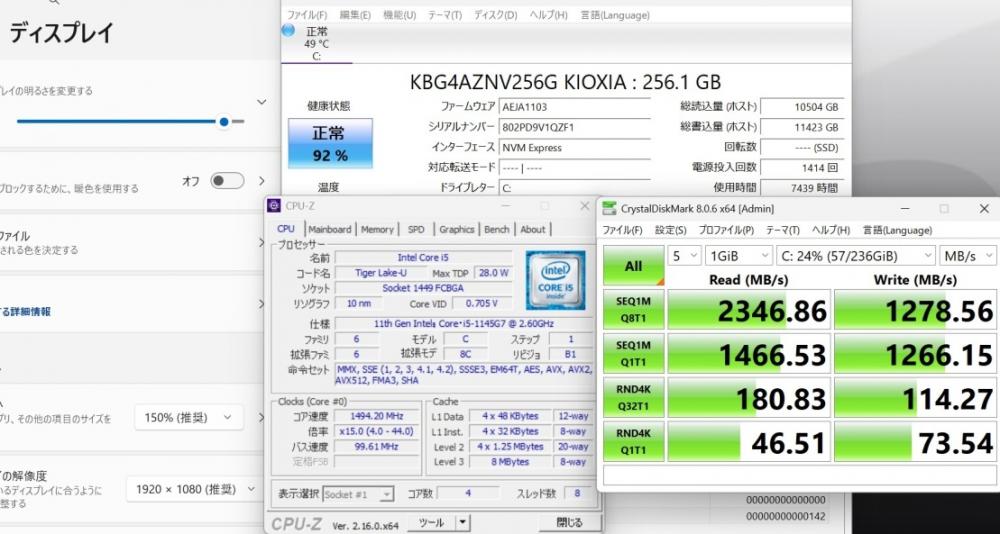Switch to the Mainboard tab in CPU-Z

(x=330, y=229)
